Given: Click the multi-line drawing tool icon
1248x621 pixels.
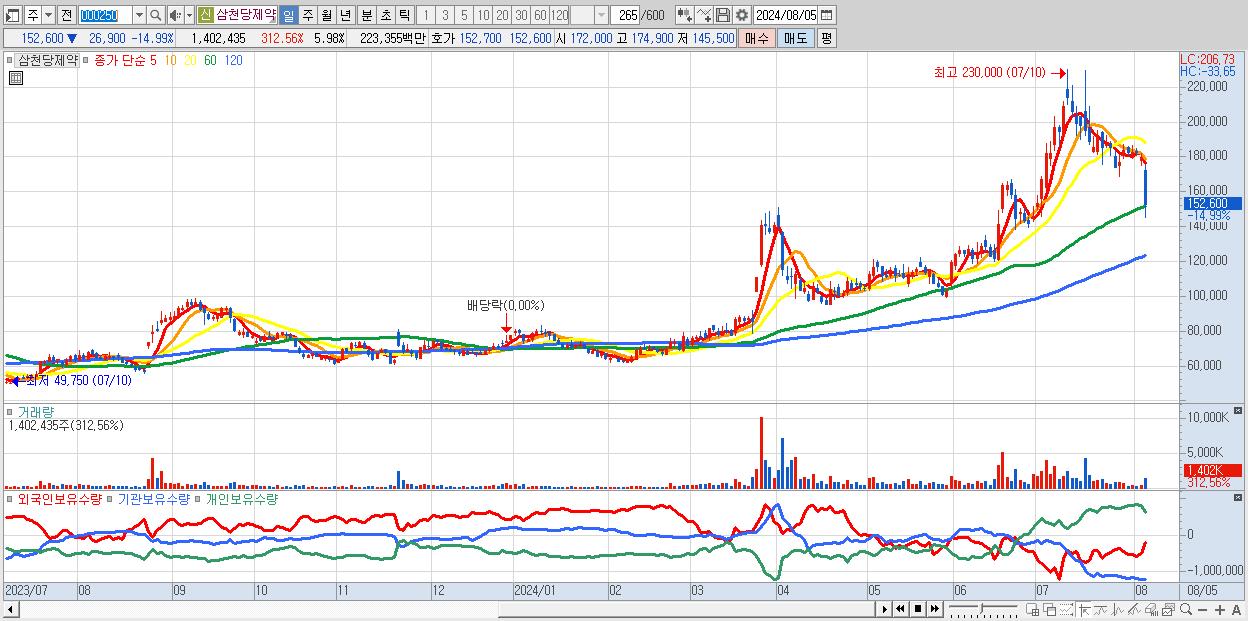Looking at the screenshot, I should (1134, 609).
